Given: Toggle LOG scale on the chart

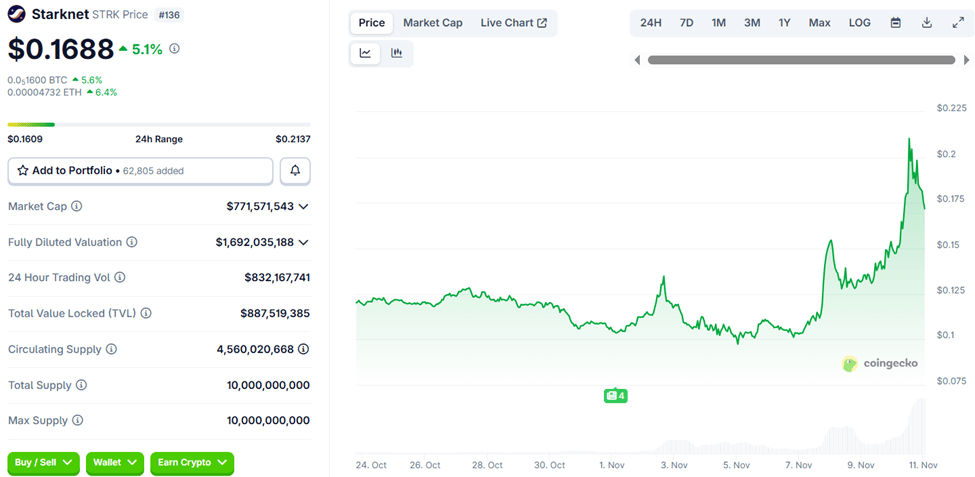Looking at the screenshot, I should click(x=859, y=23).
